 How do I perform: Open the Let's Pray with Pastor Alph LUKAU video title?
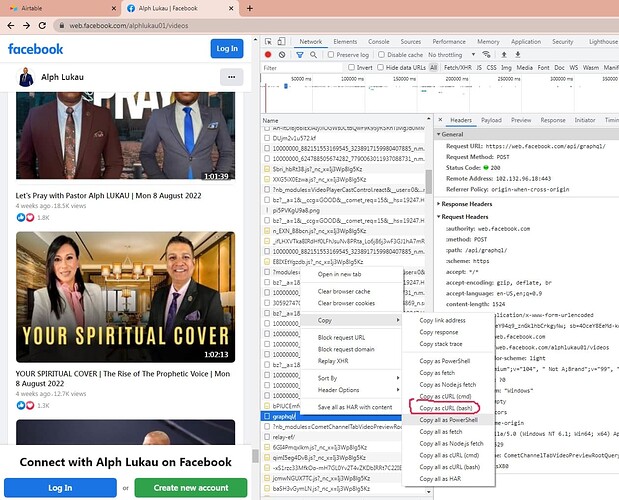tap(109, 196)
